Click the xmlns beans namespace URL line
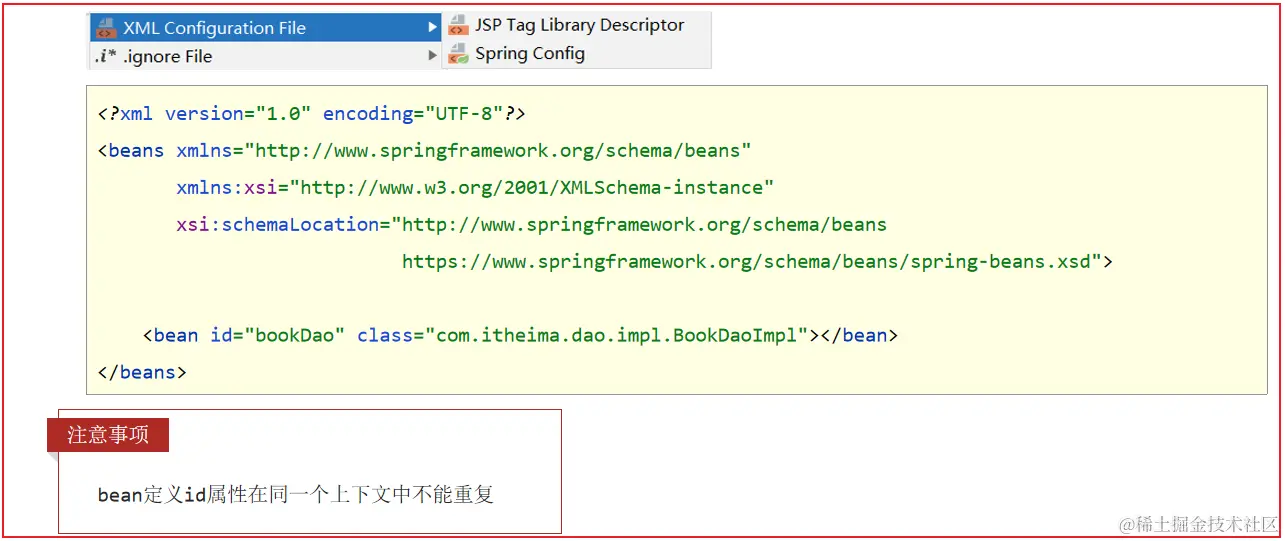The height and width of the screenshot is (541, 1285). 424,151
